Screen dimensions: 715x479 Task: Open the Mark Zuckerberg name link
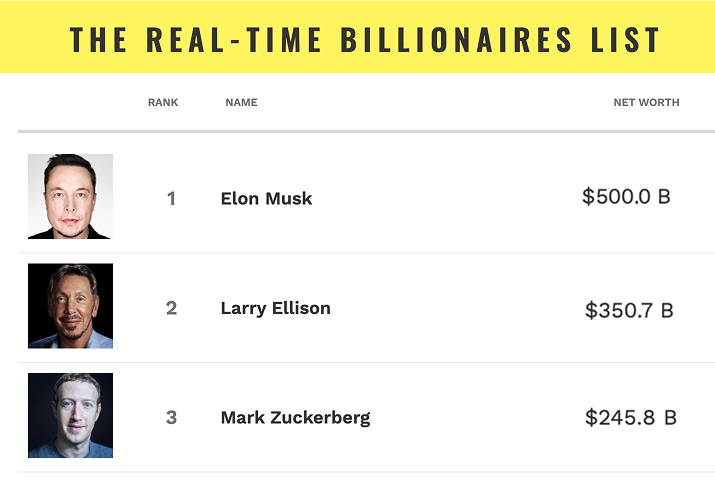[295, 417]
